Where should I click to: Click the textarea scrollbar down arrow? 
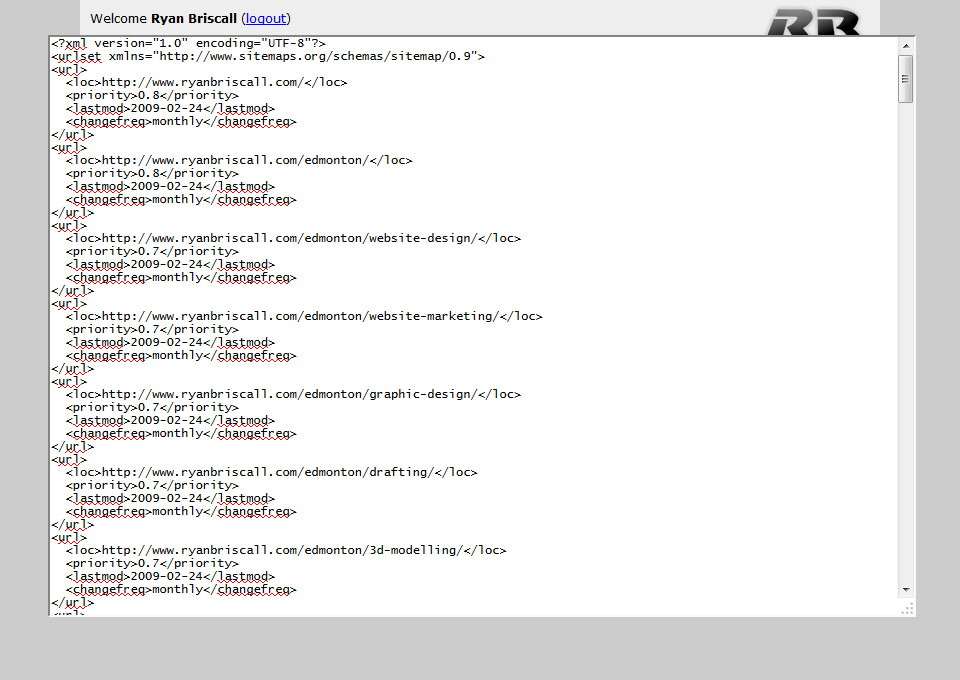tap(906, 590)
